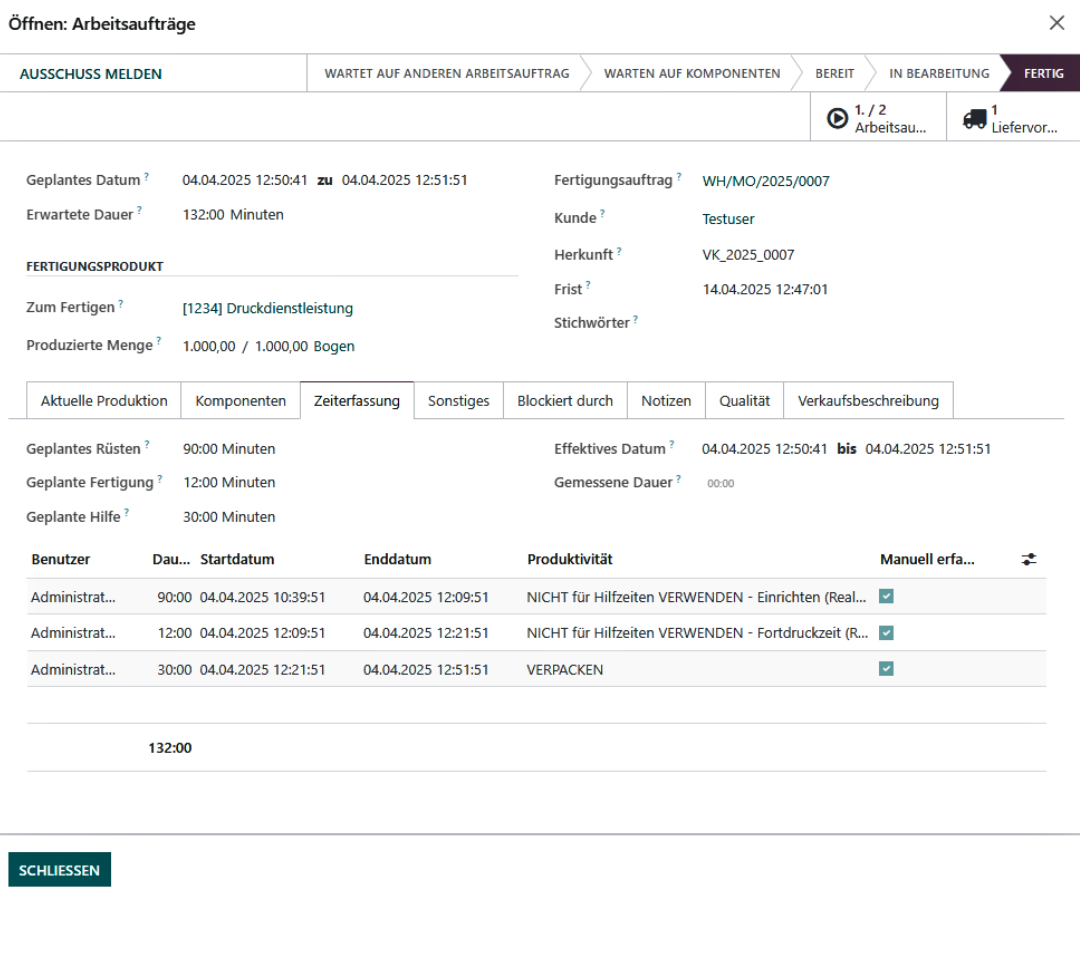Open the Qualität tab

coord(744,400)
